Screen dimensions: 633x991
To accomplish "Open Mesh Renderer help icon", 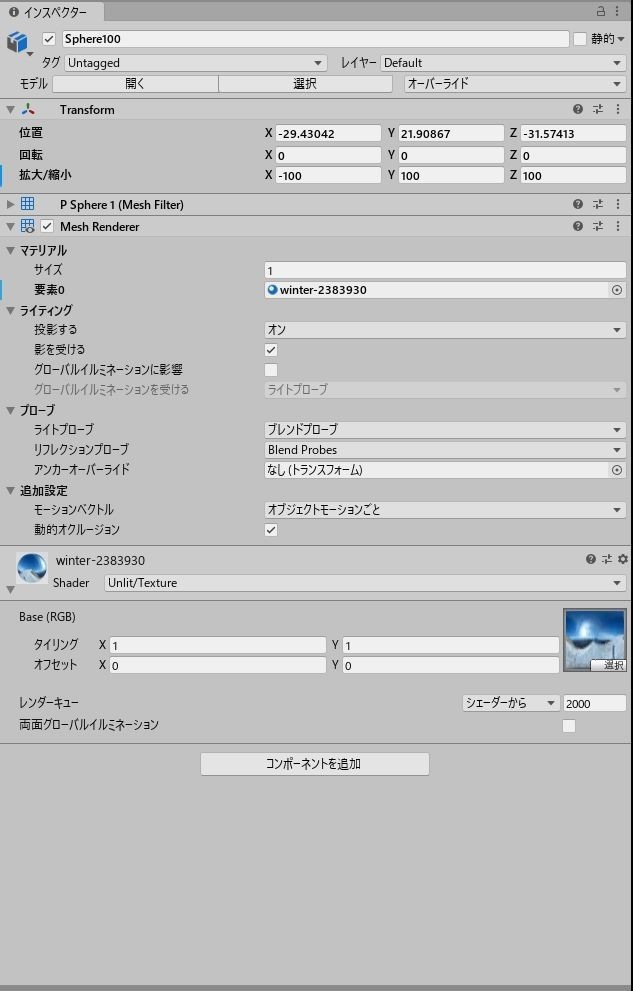I will pyautogui.click(x=577, y=226).
